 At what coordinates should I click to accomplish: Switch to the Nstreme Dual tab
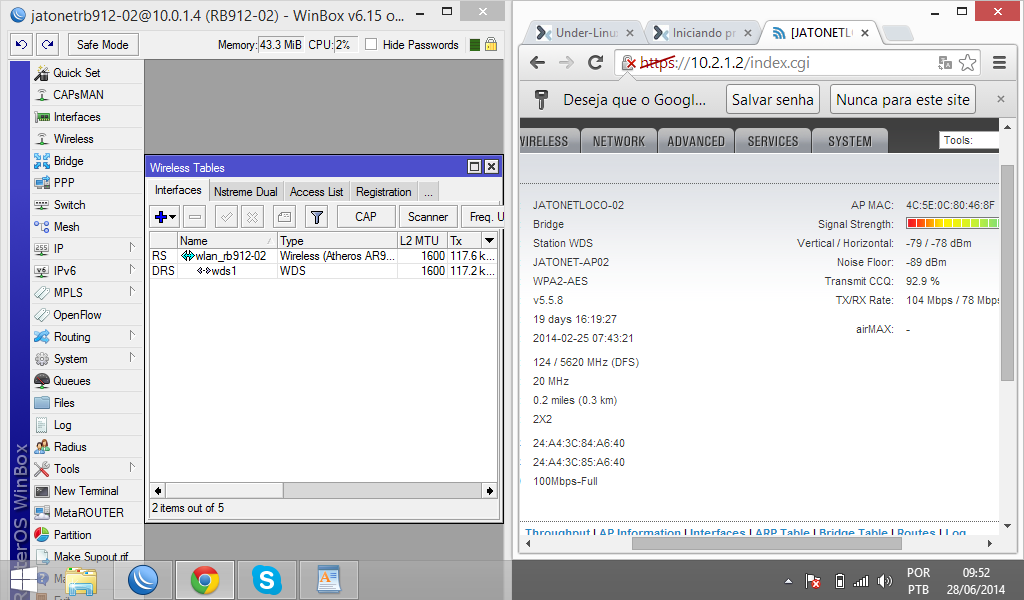pyautogui.click(x=246, y=192)
